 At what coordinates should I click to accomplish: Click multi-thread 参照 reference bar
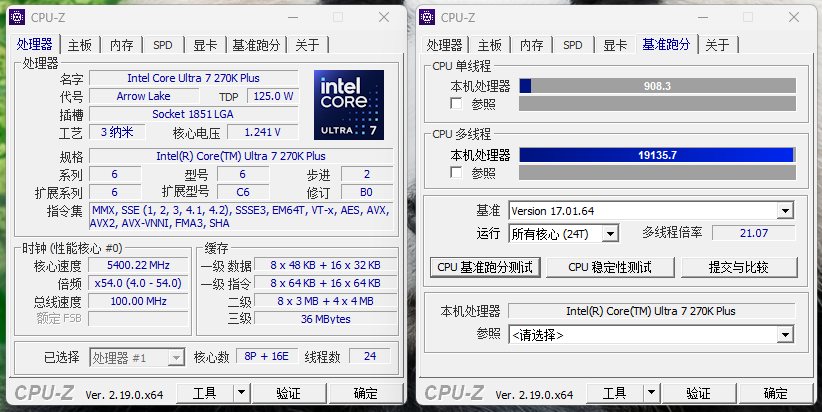tap(657, 172)
